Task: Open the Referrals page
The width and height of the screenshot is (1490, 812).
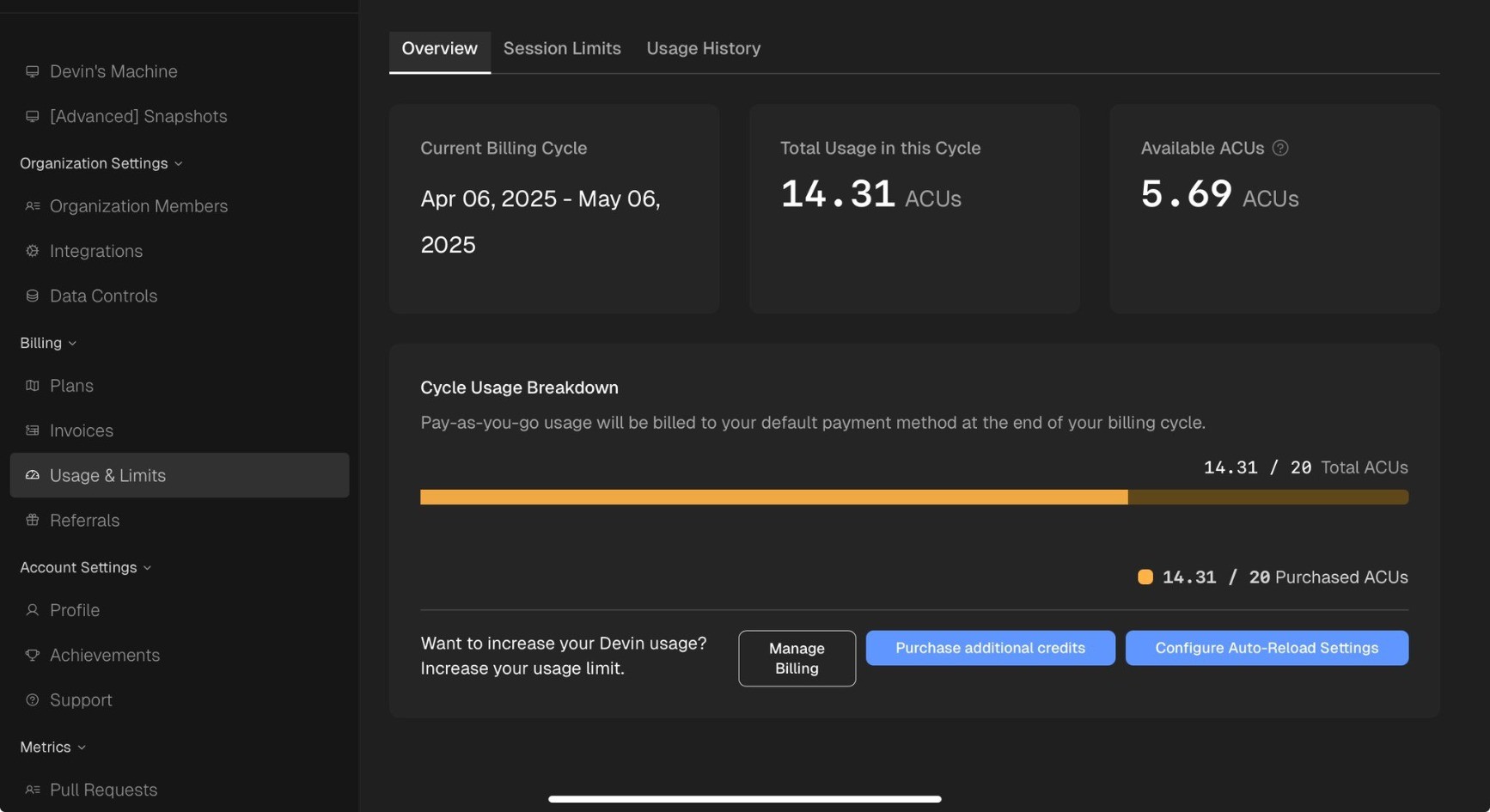Action: (x=180, y=520)
